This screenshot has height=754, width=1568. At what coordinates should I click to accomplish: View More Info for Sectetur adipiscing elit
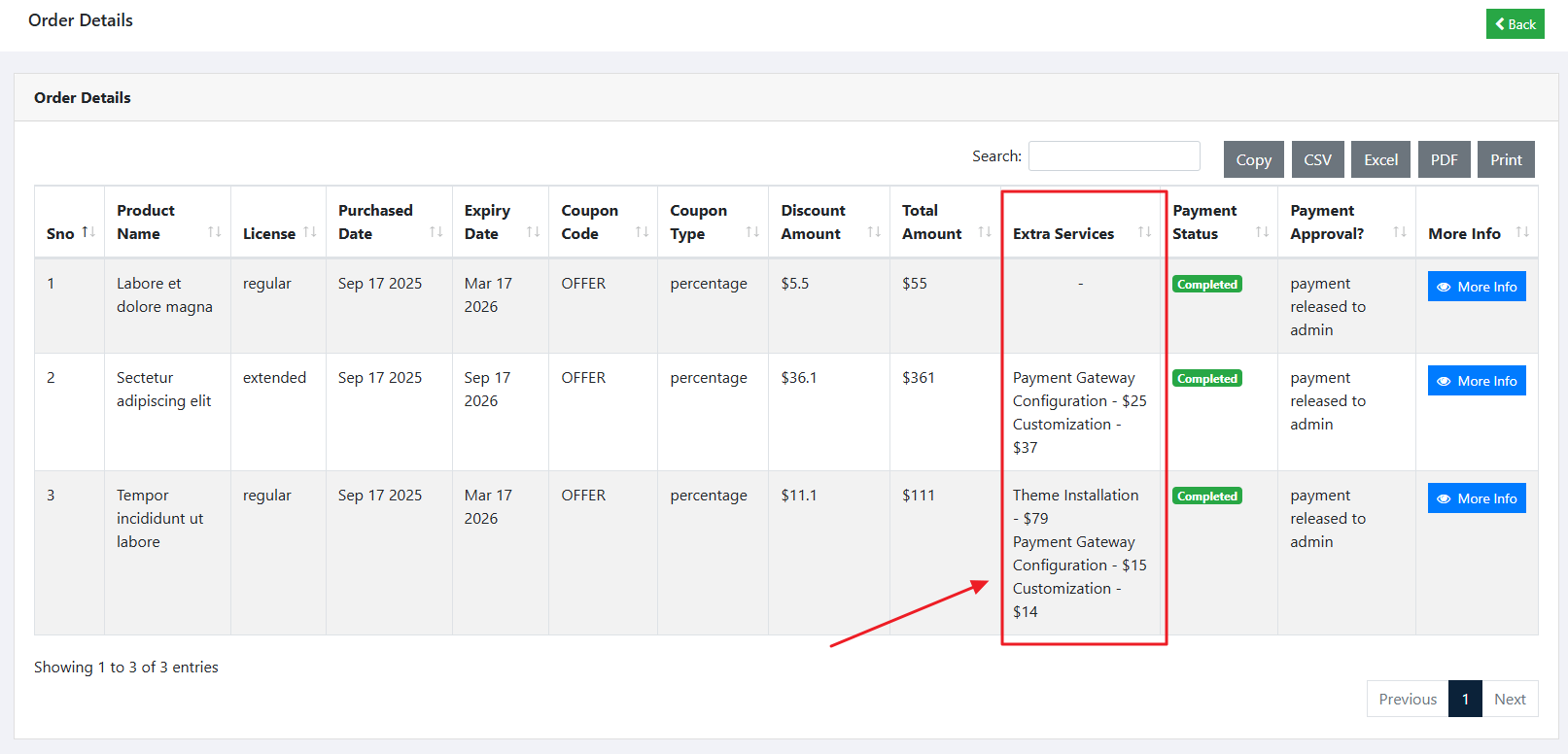click(1476, 381)
